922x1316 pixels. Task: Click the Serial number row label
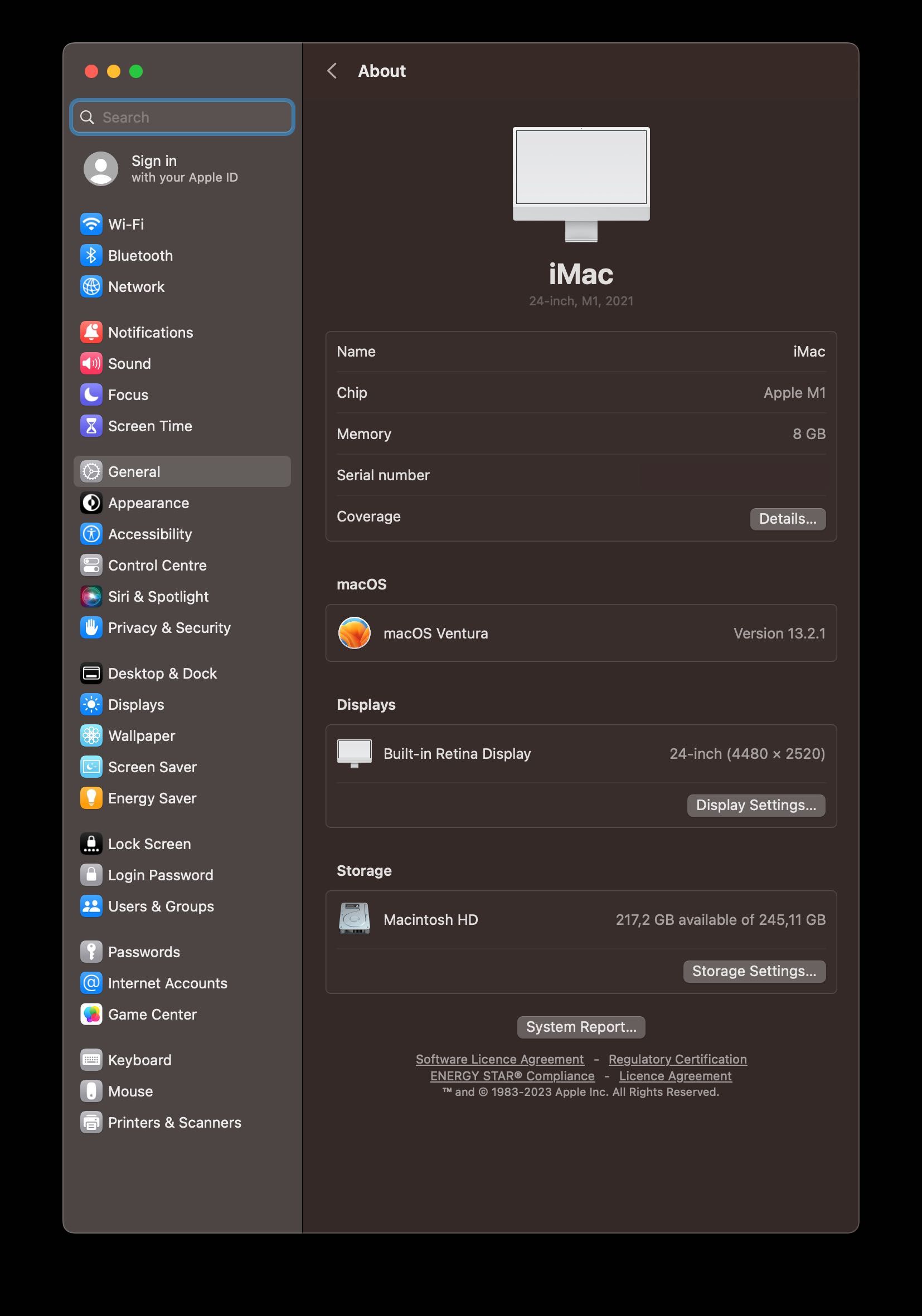click(383, 475)
